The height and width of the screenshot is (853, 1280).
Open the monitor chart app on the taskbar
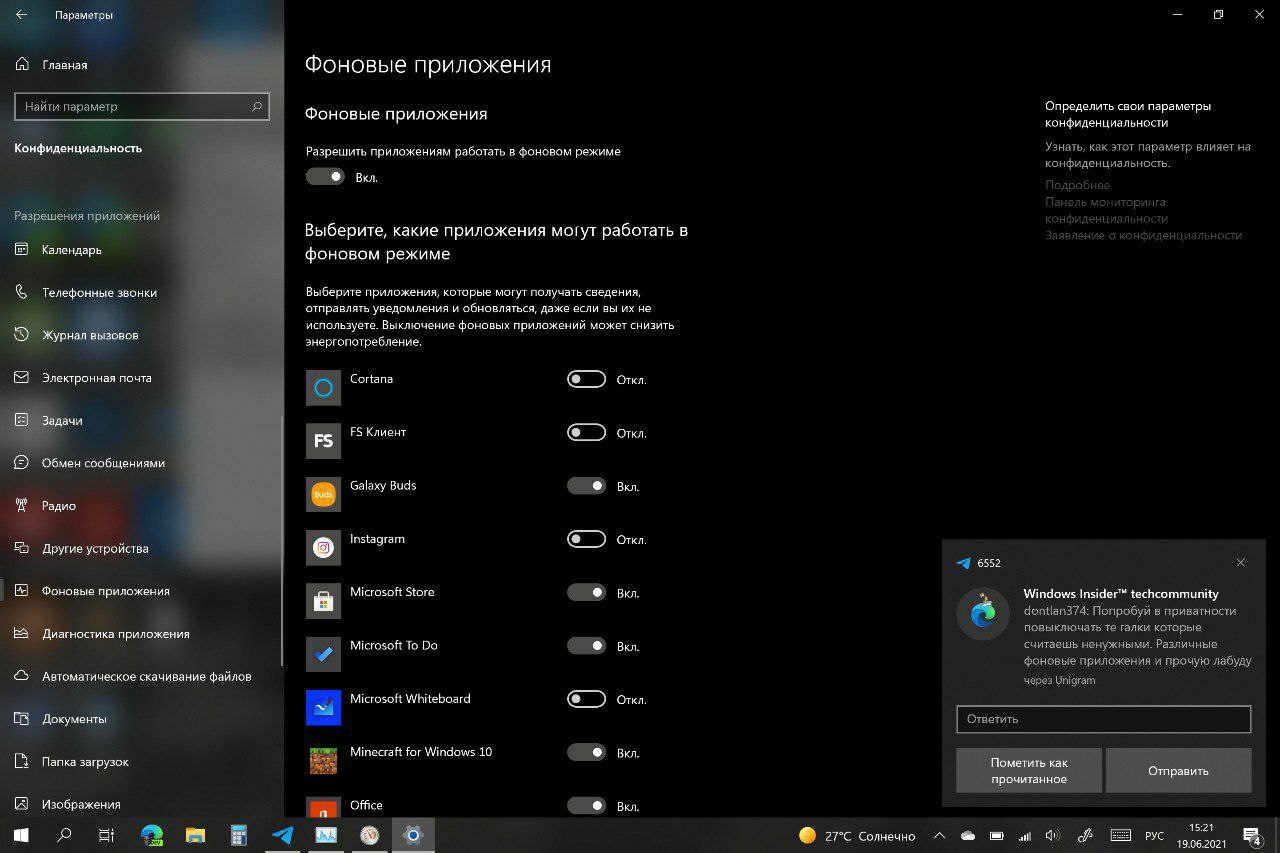(326, 835)
